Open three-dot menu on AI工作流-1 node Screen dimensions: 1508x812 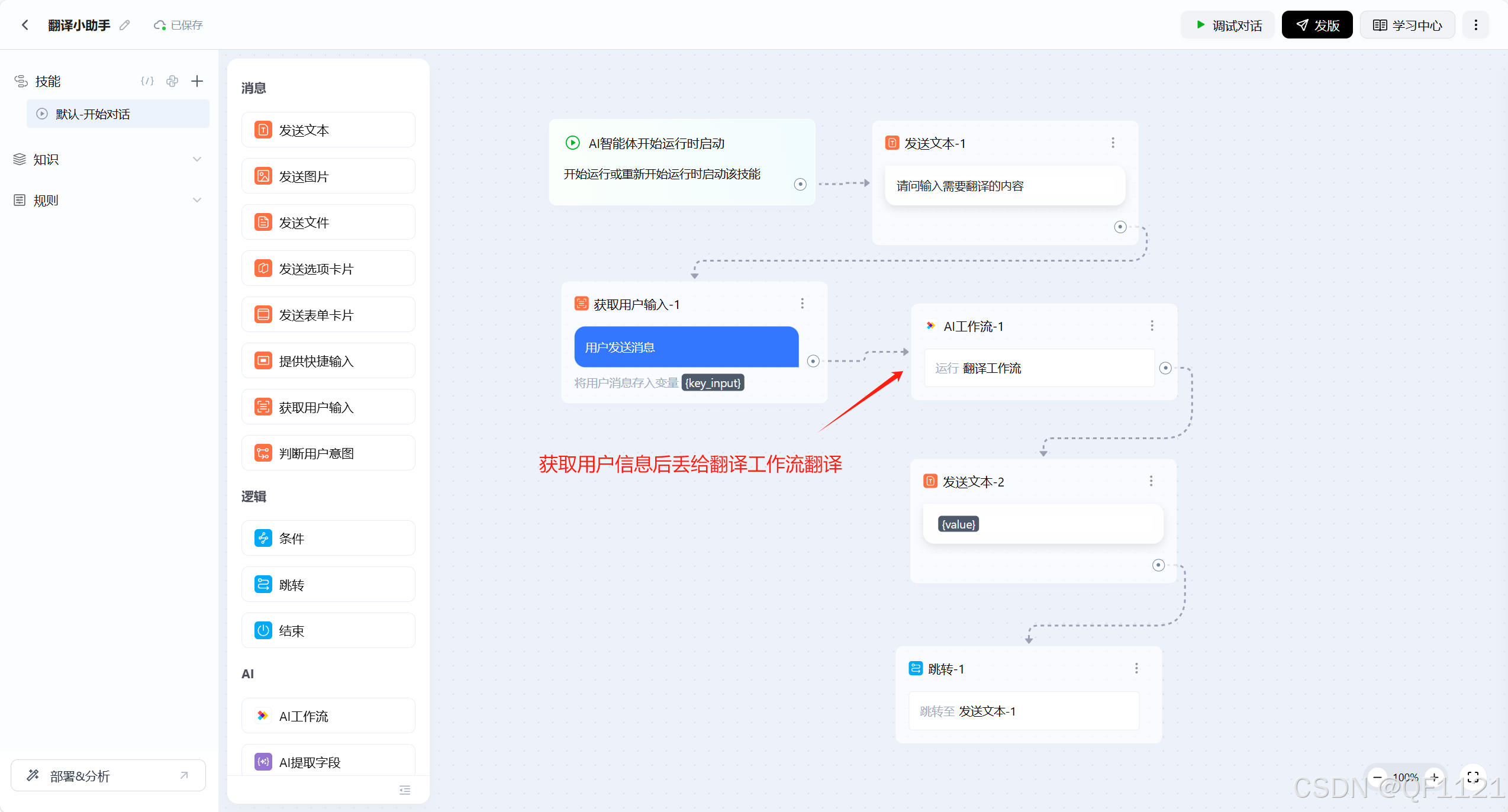(1152, 326)
